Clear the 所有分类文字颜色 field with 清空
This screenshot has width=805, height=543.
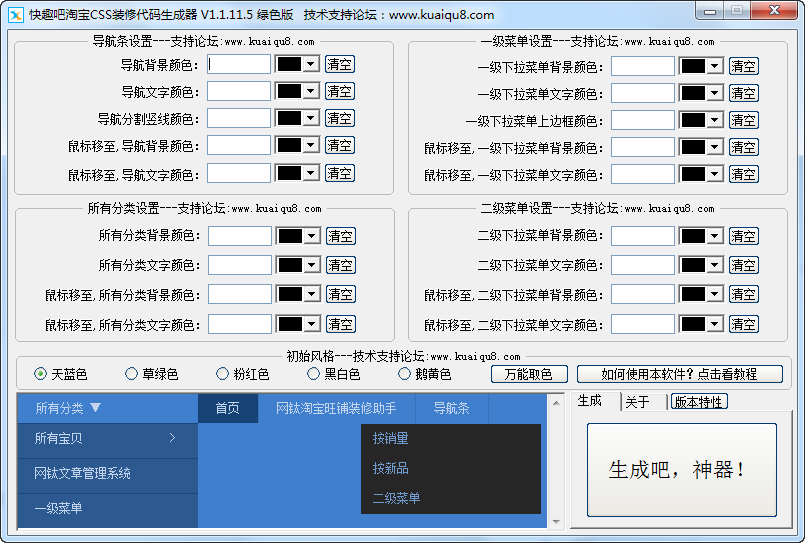(340, 265)
